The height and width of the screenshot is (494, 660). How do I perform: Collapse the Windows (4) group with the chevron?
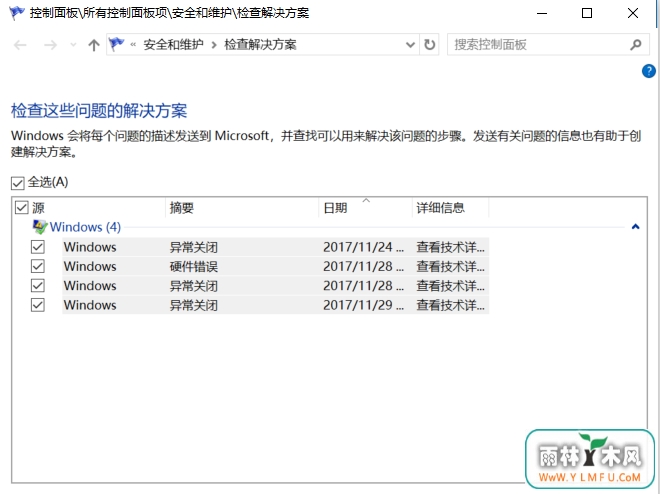point(636,227)
